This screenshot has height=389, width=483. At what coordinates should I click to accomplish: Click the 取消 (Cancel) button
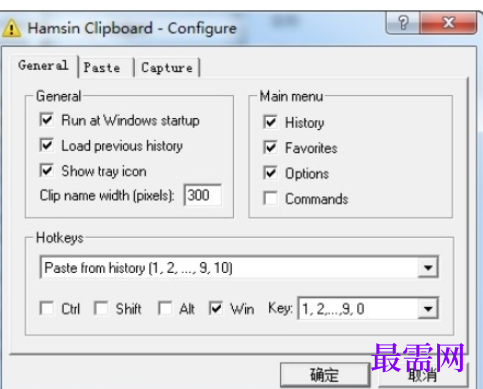tap(423, 375)
